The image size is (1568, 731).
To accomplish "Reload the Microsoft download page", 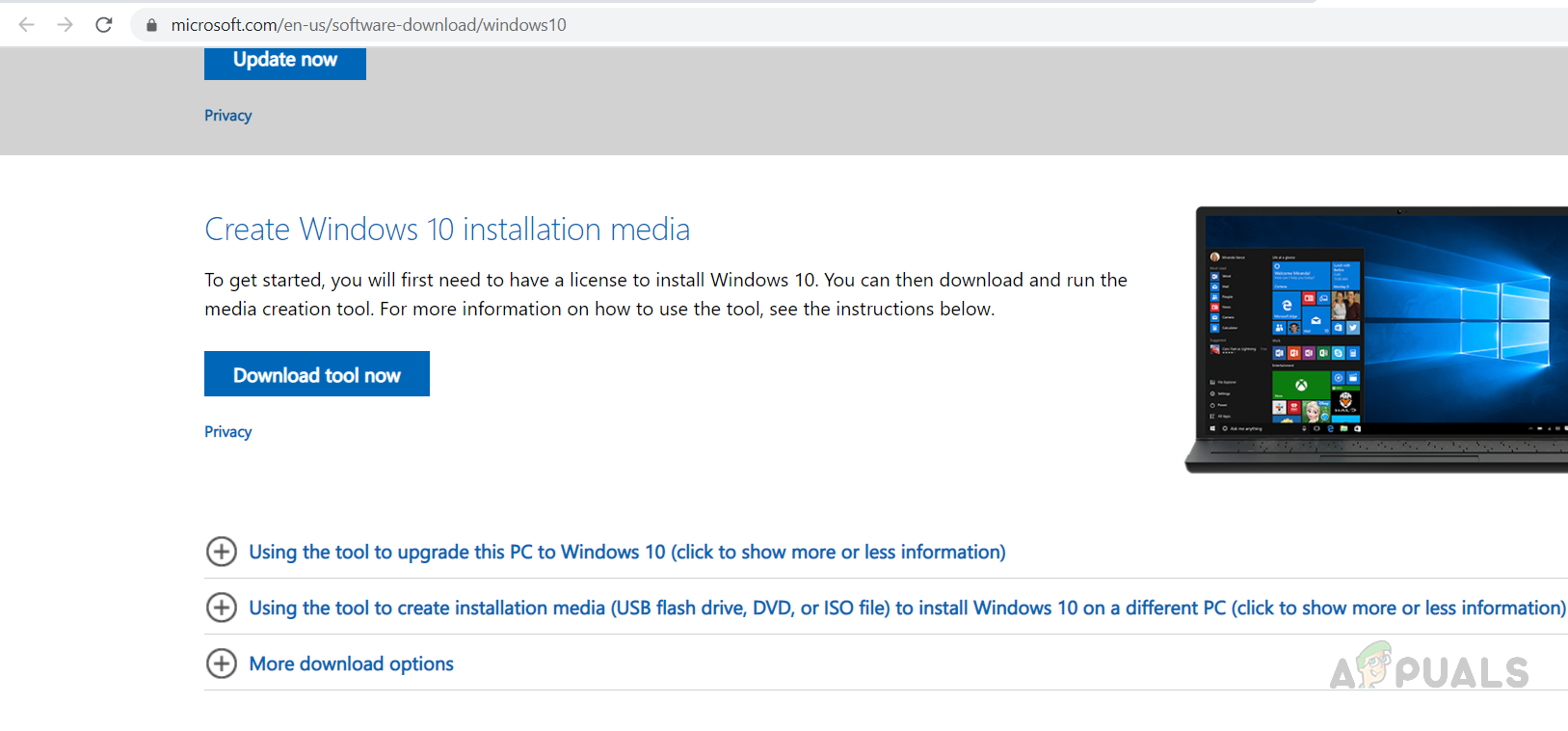I will [x=104, y=25].
